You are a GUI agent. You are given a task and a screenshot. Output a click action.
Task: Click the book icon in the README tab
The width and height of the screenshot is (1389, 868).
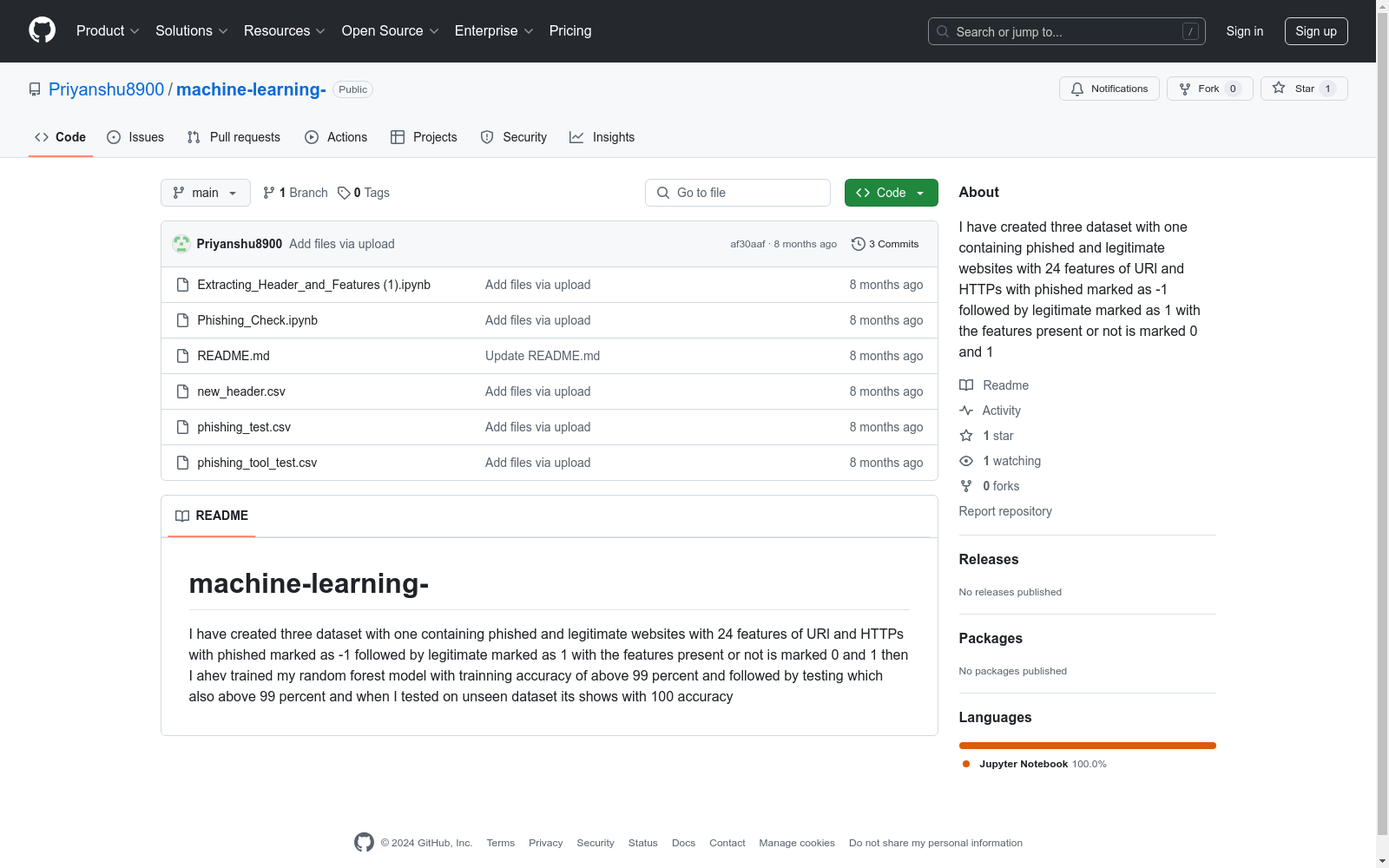pyautogui.click(x=182, y=516)
